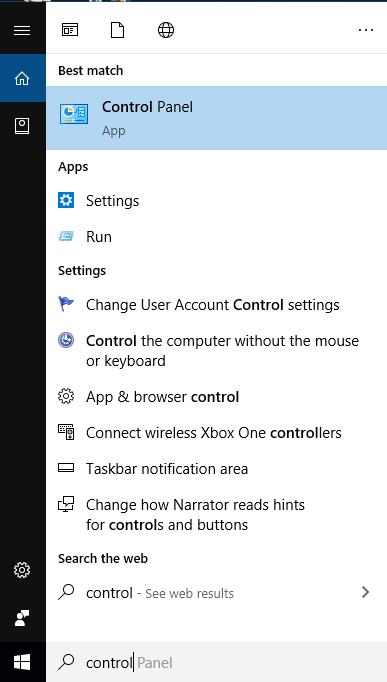
Task: Click the blue Settings gear icon
Action: [x=66, y=201]
